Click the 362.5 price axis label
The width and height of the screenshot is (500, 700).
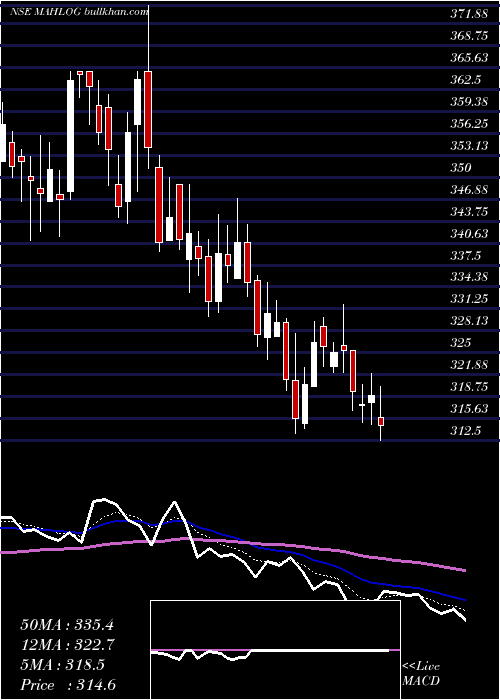point(466,80)
